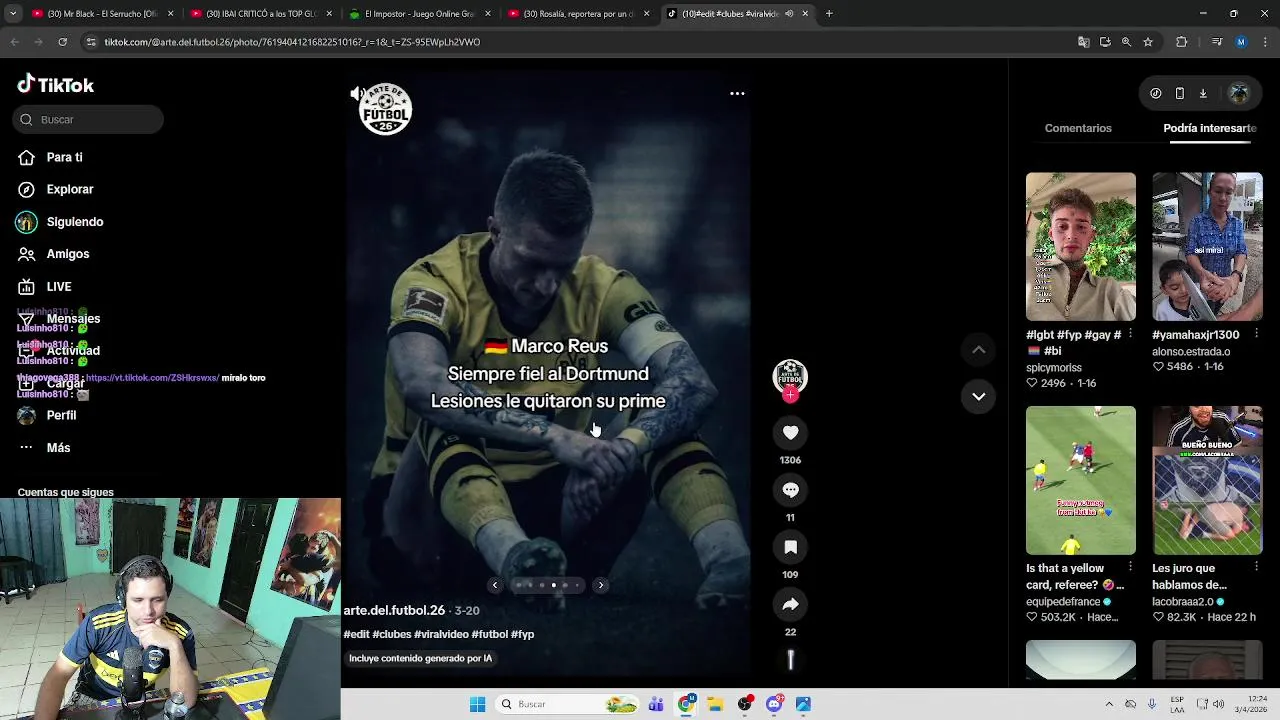Viewport: 1280px width, 720px height.
Task: Click the equipedefrance account name
Action: pos(1063,602)
